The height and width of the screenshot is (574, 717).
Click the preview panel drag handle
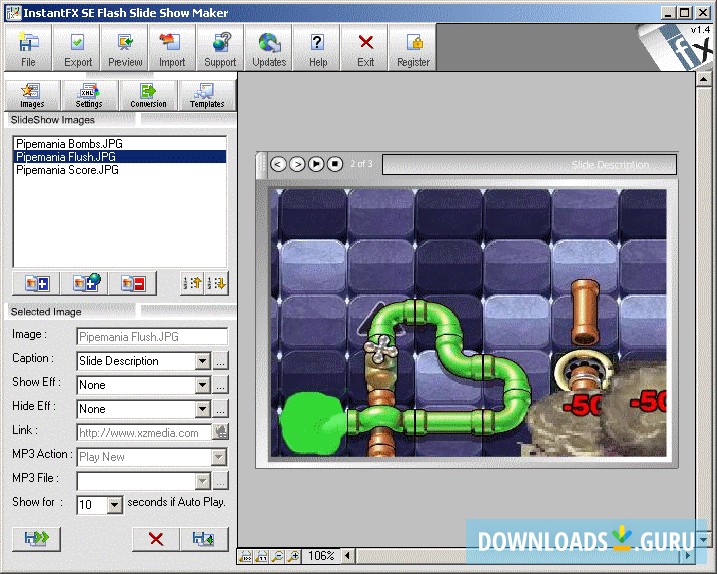click(x=262, y=165)
